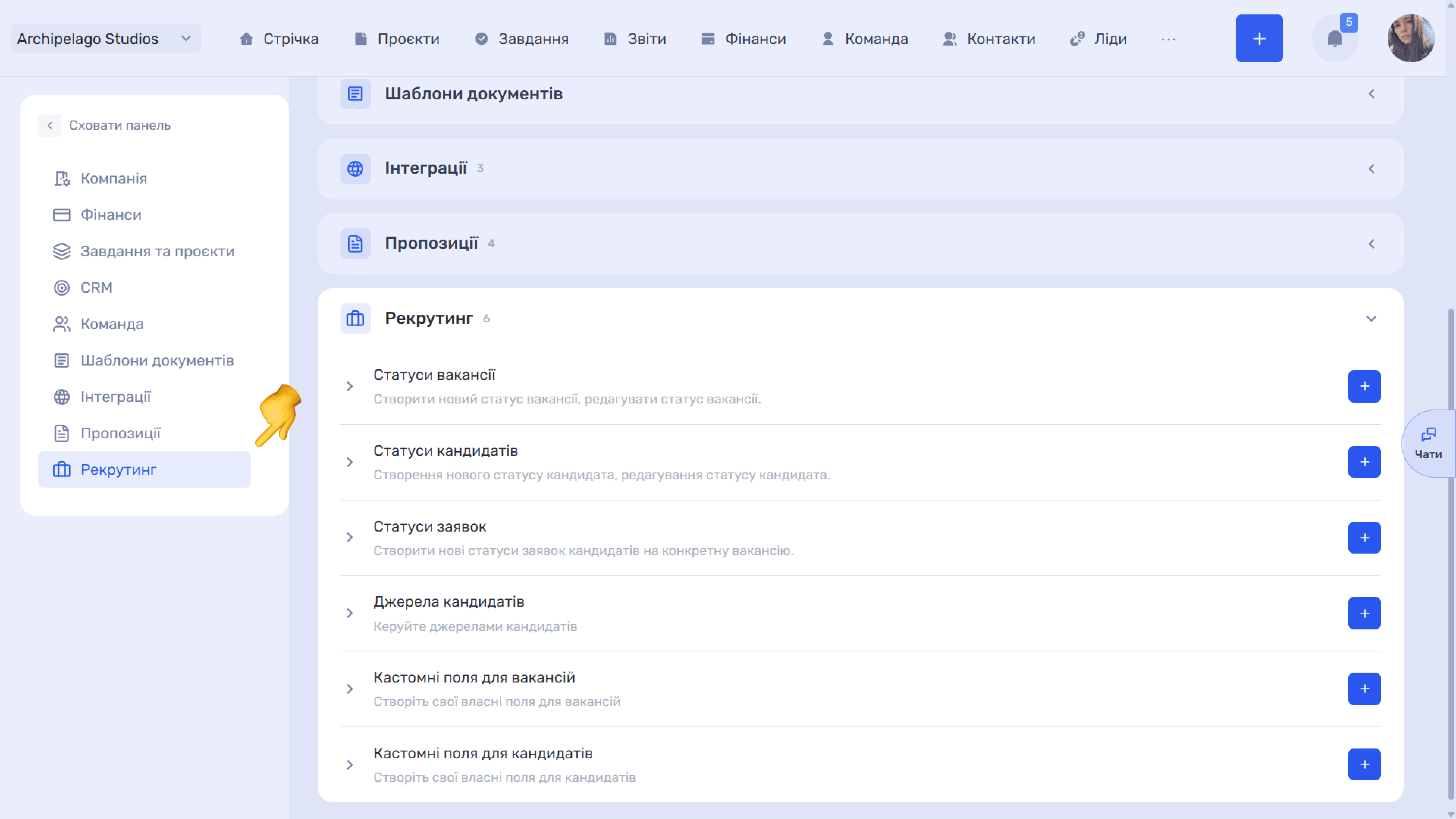Select Інтеграції in settings sidebar
This screenshot has height=819, width=1456.
tap(144, 397)
